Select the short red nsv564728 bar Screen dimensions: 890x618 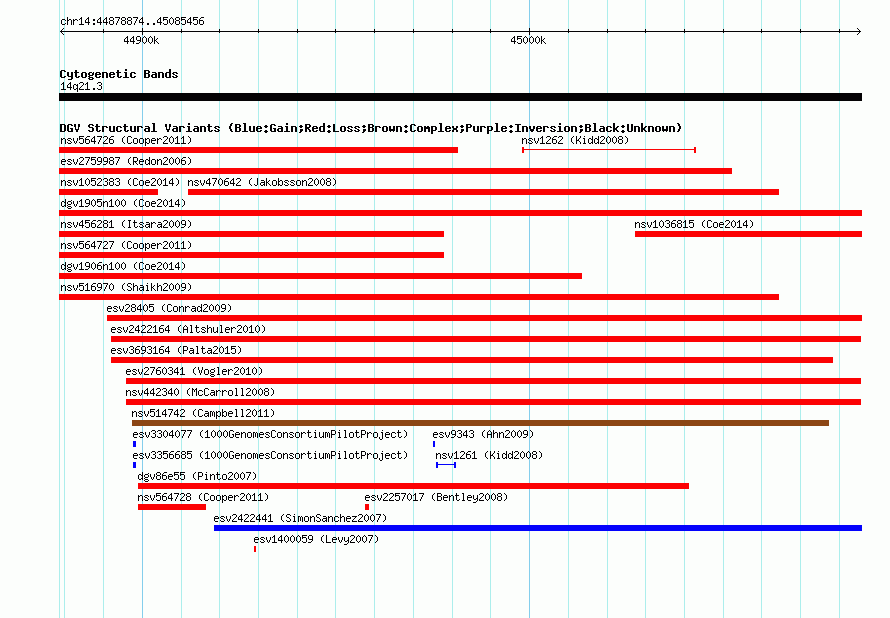[x=172, y=507]
